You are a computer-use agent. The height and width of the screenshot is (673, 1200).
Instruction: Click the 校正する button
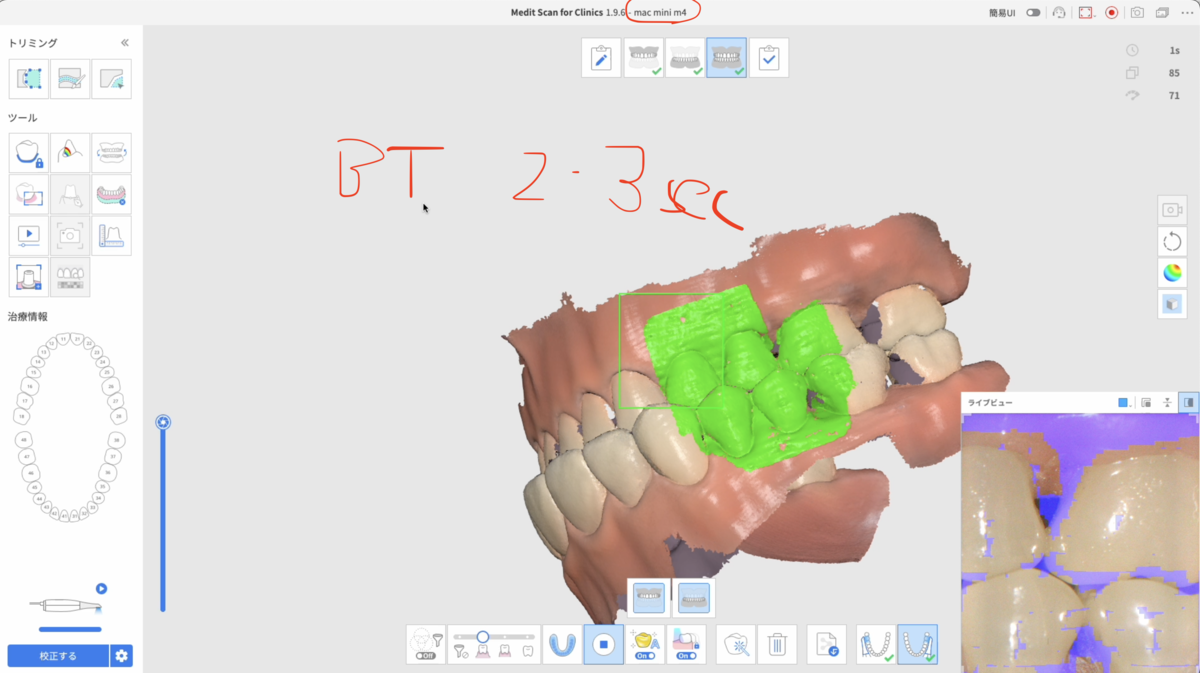pos(58,656)
